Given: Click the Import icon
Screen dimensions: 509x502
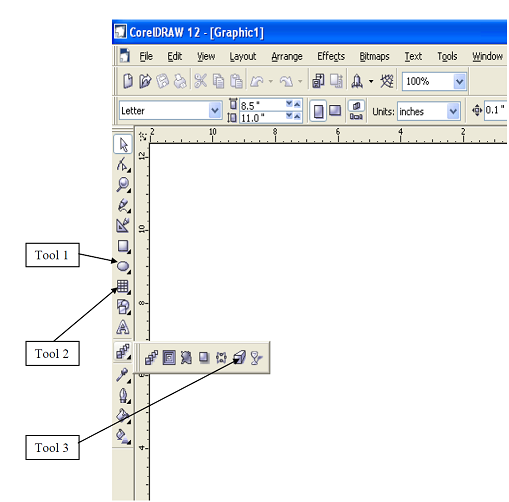Looking at the screenshot, I should coord(318,81).
